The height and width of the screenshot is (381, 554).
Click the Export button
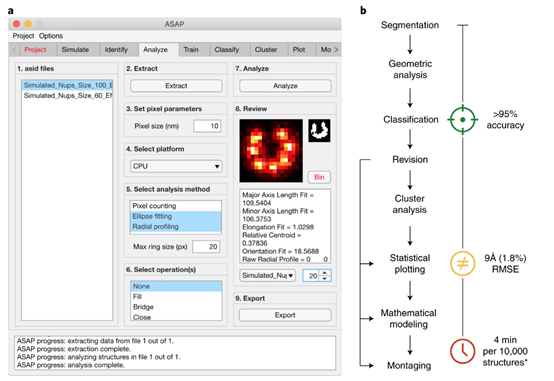click(x=285, y=315)
